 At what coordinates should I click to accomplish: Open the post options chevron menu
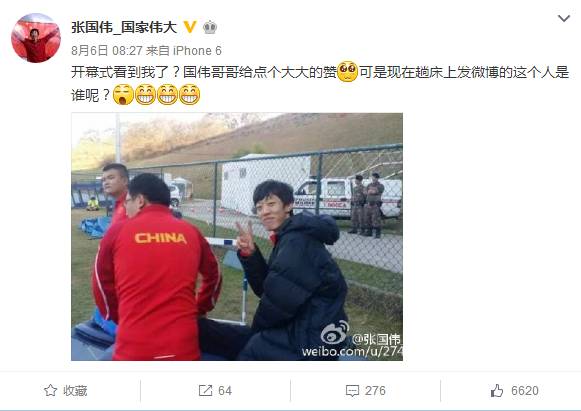point(564,19)
